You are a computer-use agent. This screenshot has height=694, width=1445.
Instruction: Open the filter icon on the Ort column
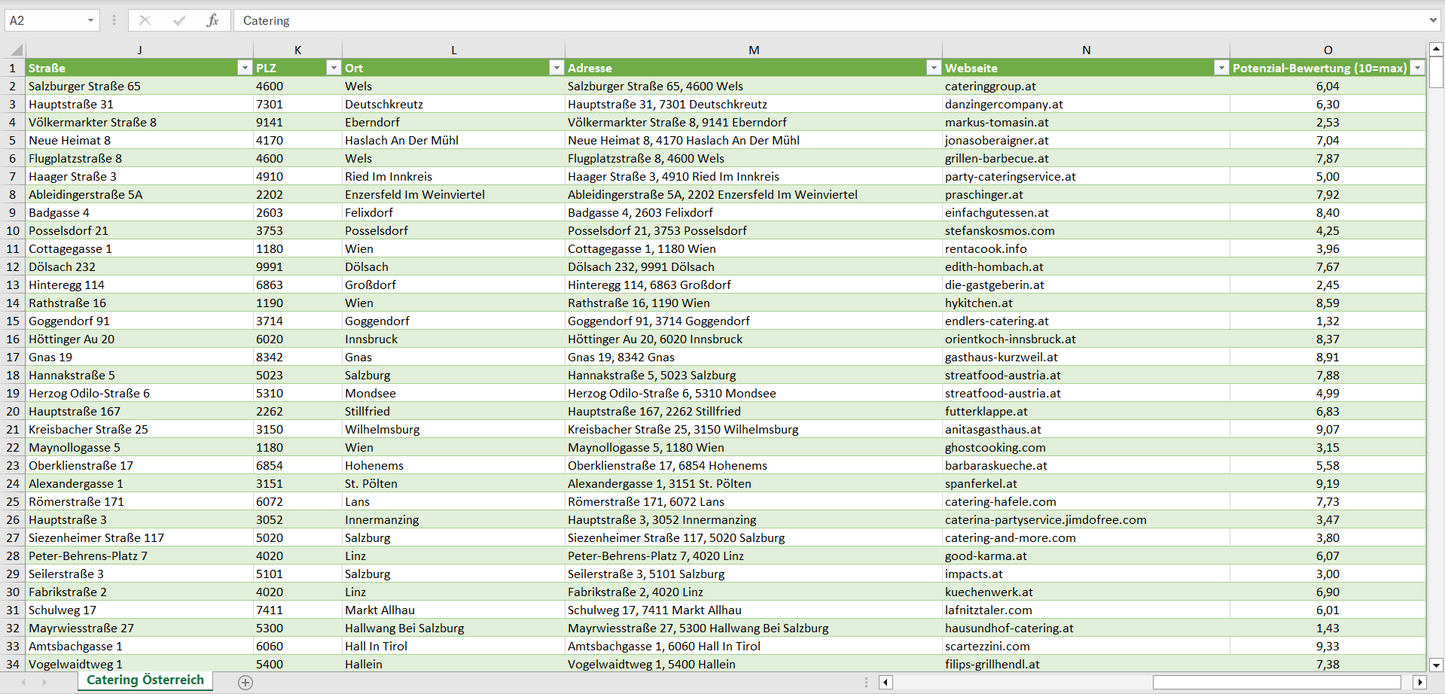click(557, 67)
